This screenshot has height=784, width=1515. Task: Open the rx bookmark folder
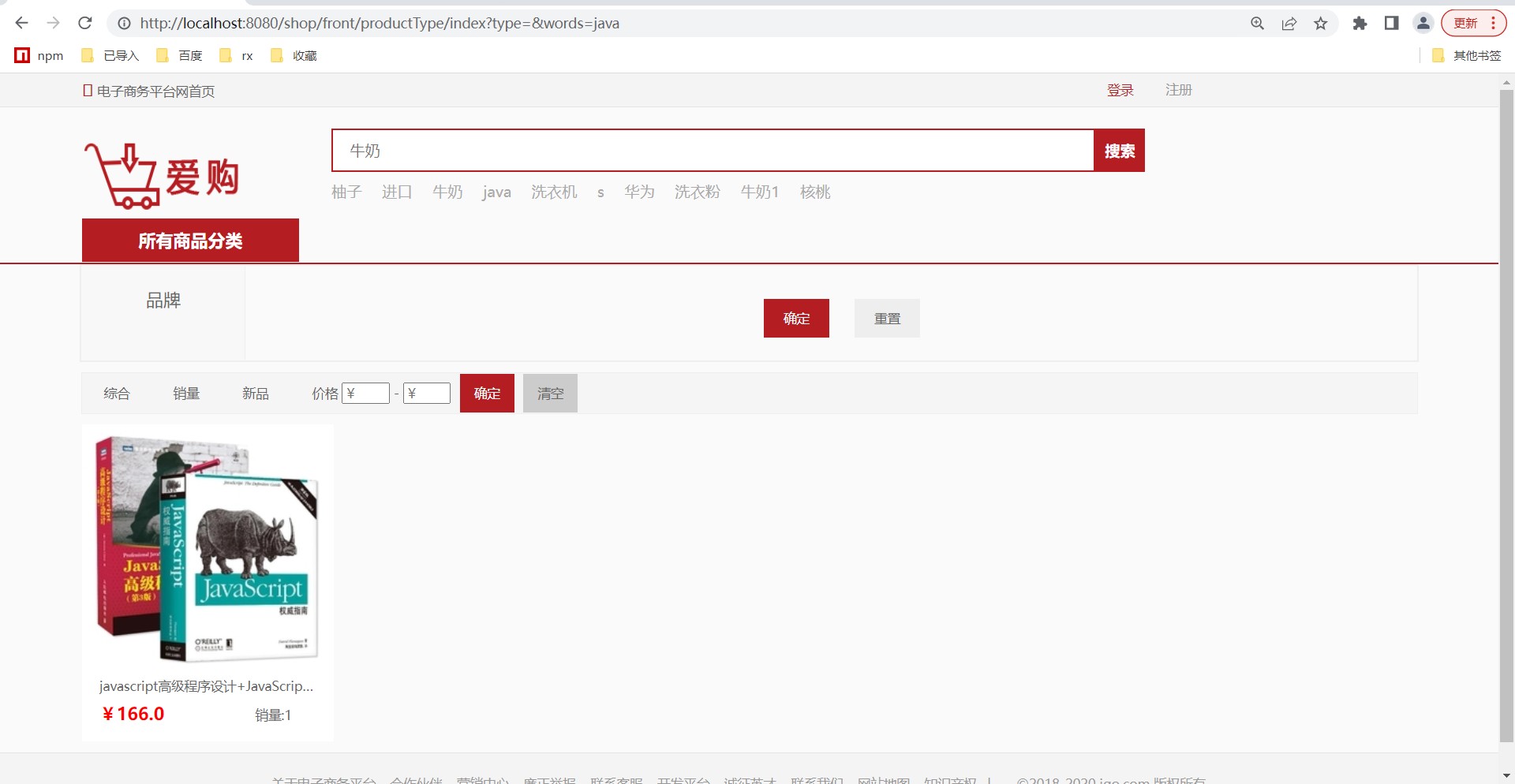(x=237, y=55)
